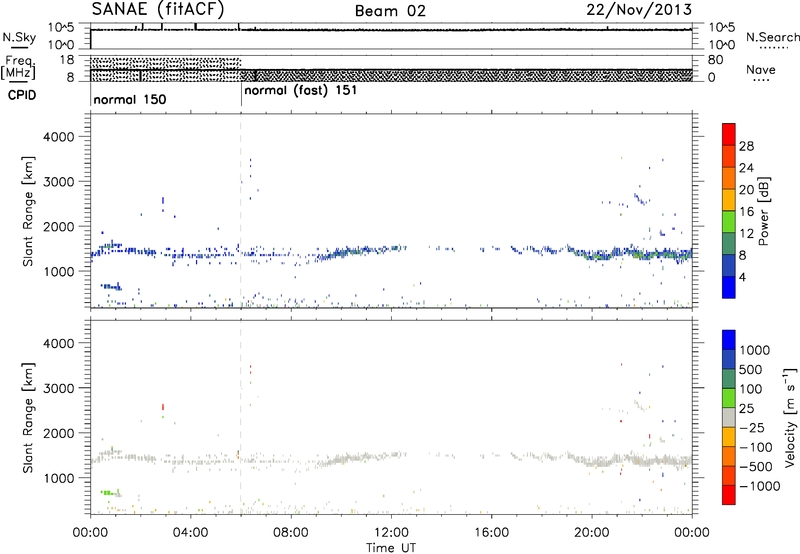Click the Velocity [m s⁻¹] colorbar title

(x=790, y=417)
